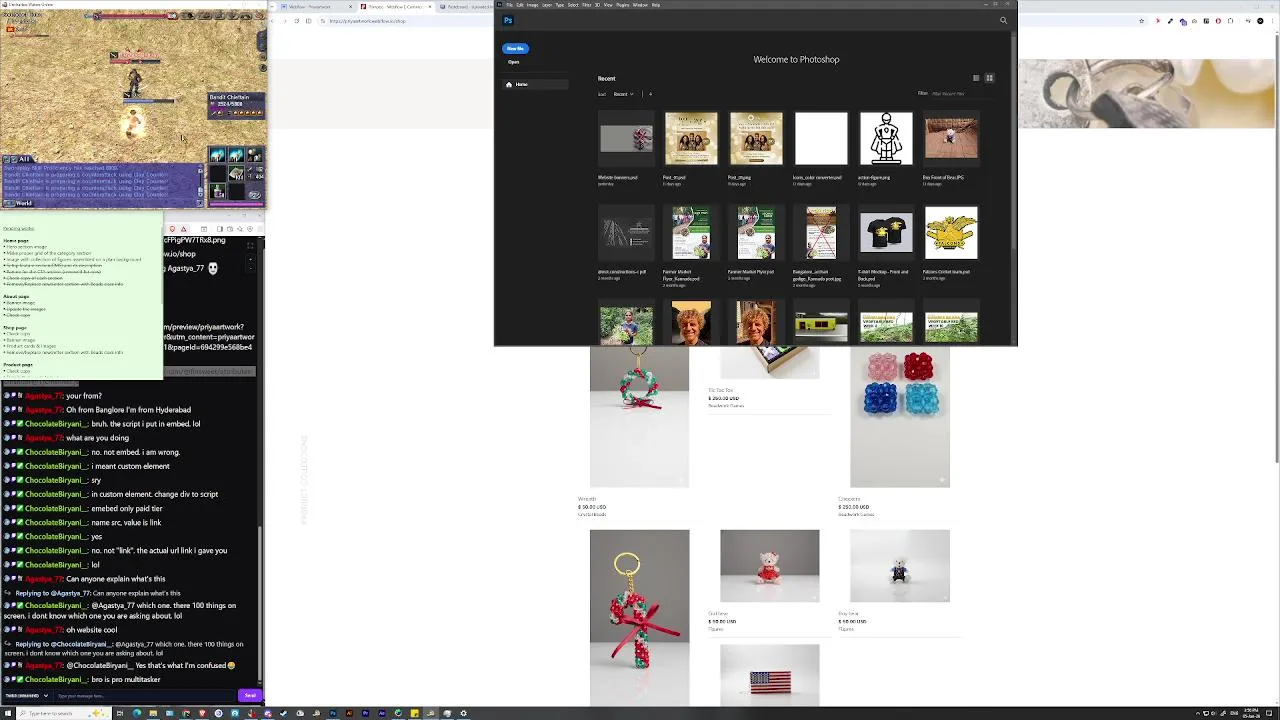Open Illustrator icon in the taskbar
The image size is (1280, 720).
coord(349,713)
